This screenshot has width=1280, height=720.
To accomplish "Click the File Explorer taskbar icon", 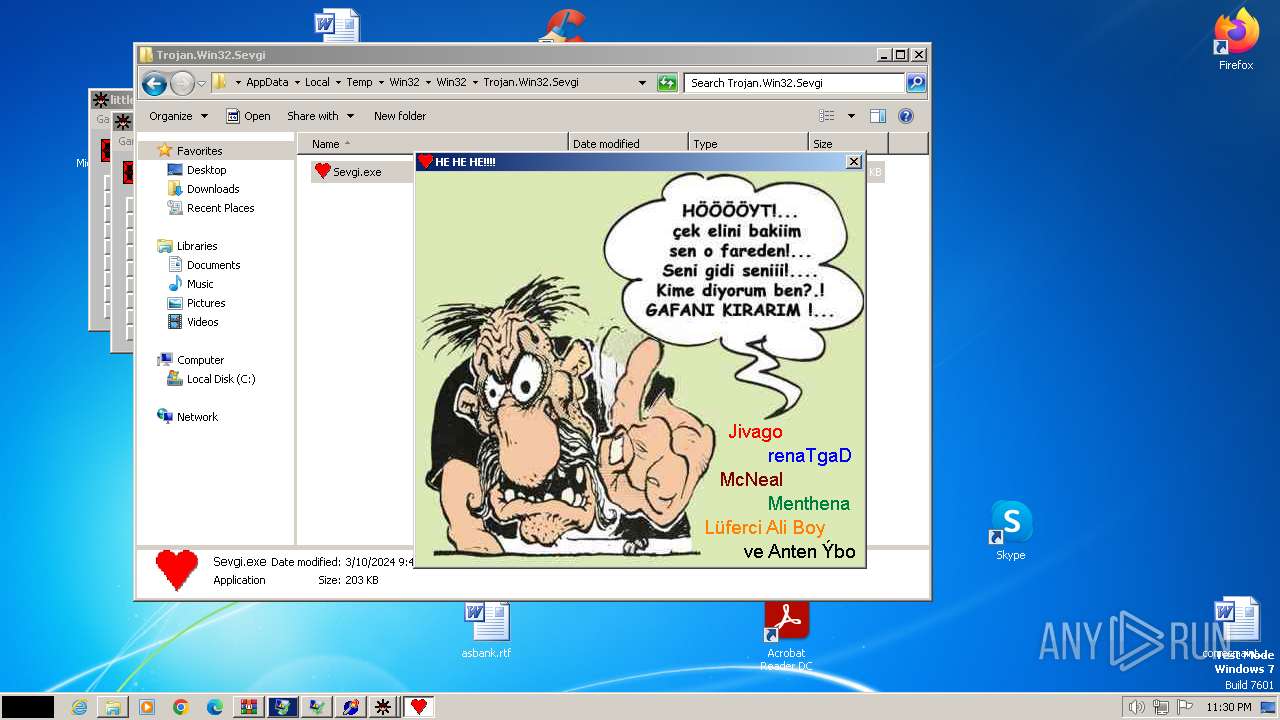I will [113, 707].
